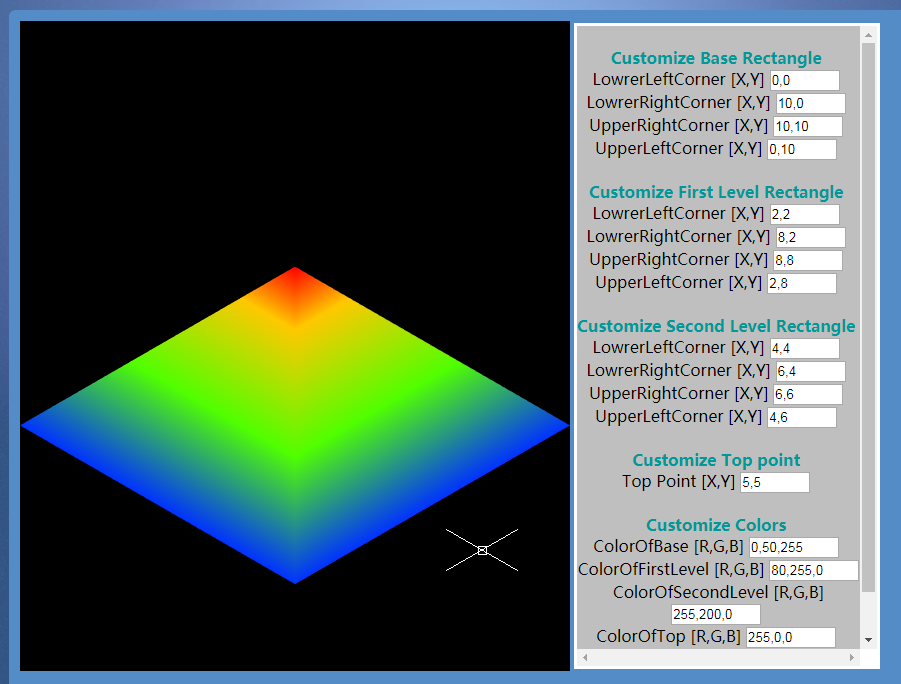Click Second Level UpperRightCorner field showing 6,6

pos(807,394)
